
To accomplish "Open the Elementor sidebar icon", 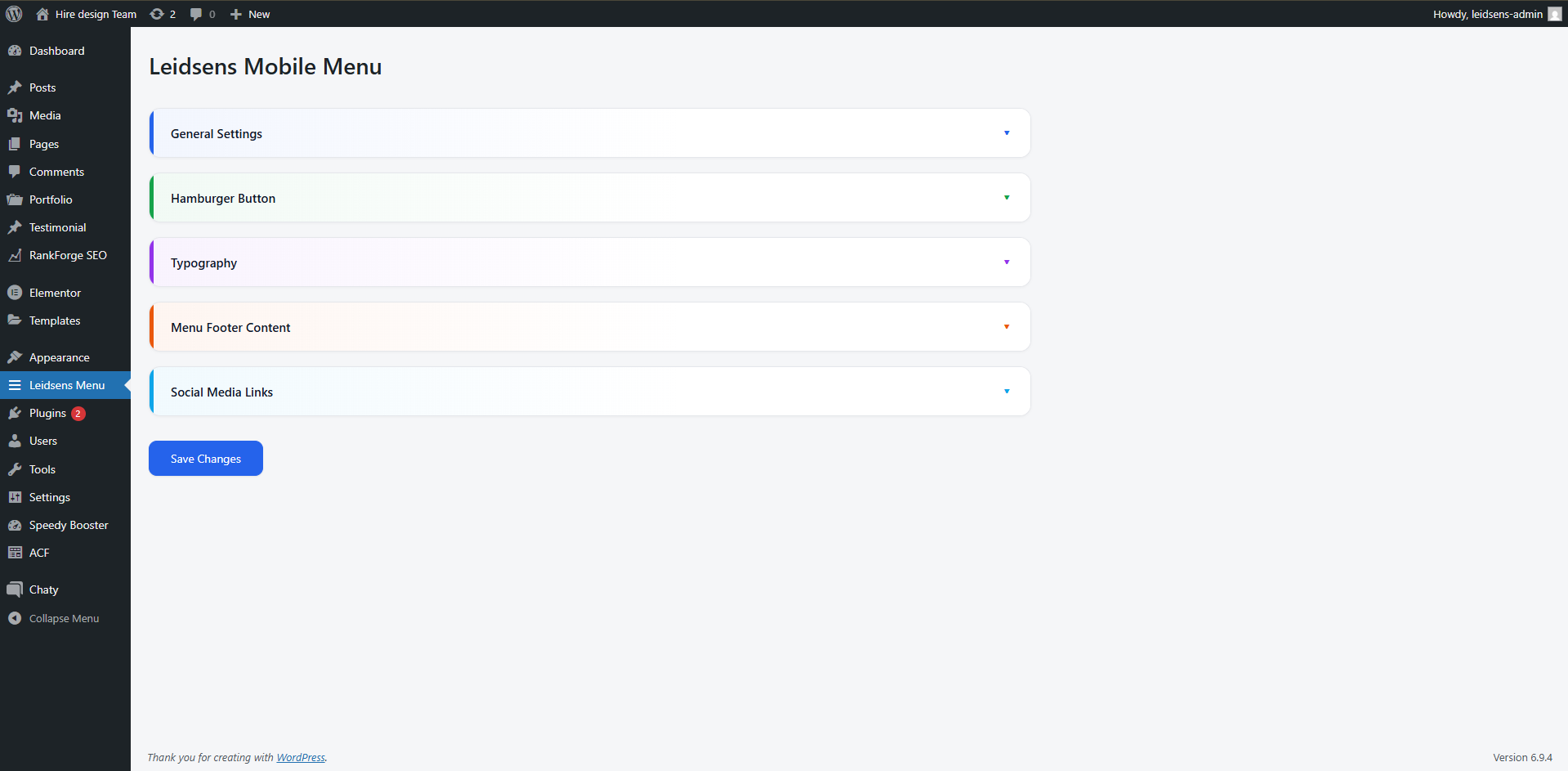I will 16,292.
